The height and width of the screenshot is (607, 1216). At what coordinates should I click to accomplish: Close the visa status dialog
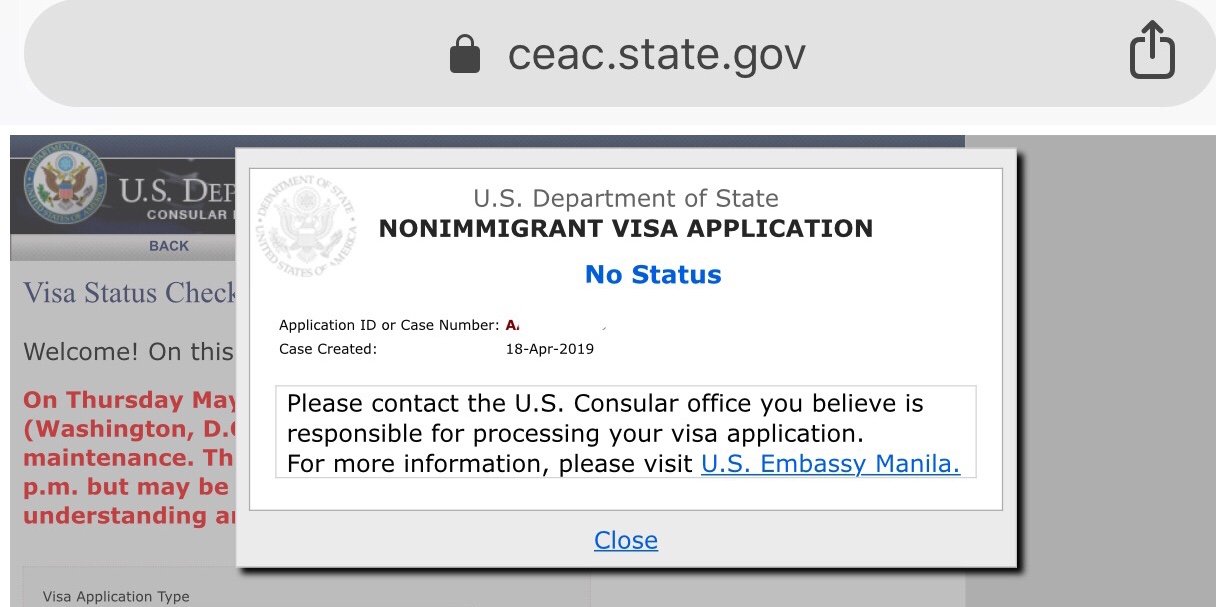625,540
